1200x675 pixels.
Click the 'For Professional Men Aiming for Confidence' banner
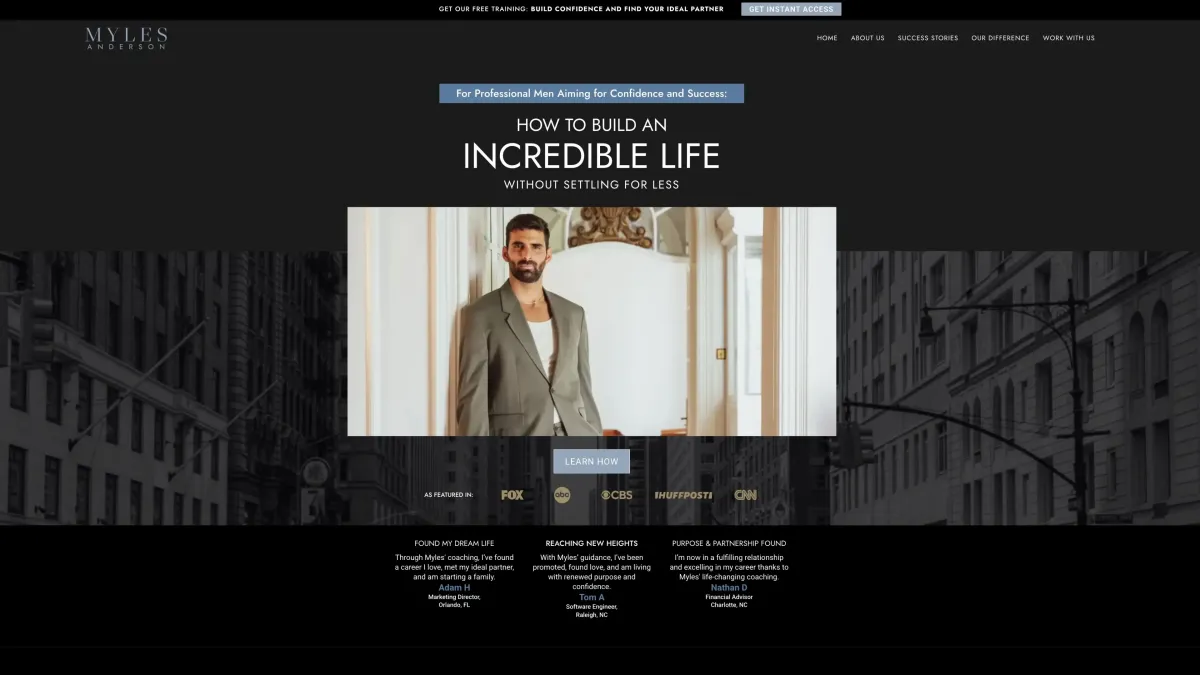[592, 93]
